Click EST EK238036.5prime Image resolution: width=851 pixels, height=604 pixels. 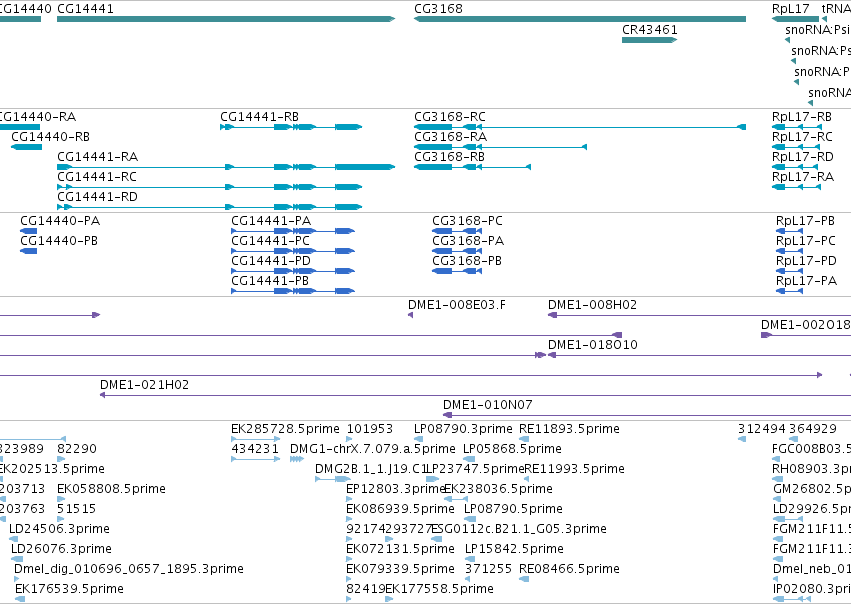click(456, 499)
